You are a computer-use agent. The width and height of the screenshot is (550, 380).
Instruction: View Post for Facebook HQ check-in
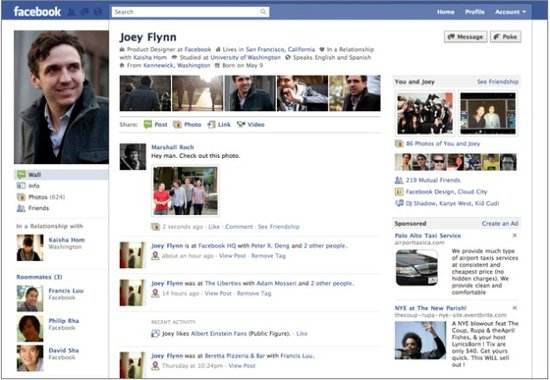click(232, 256)
